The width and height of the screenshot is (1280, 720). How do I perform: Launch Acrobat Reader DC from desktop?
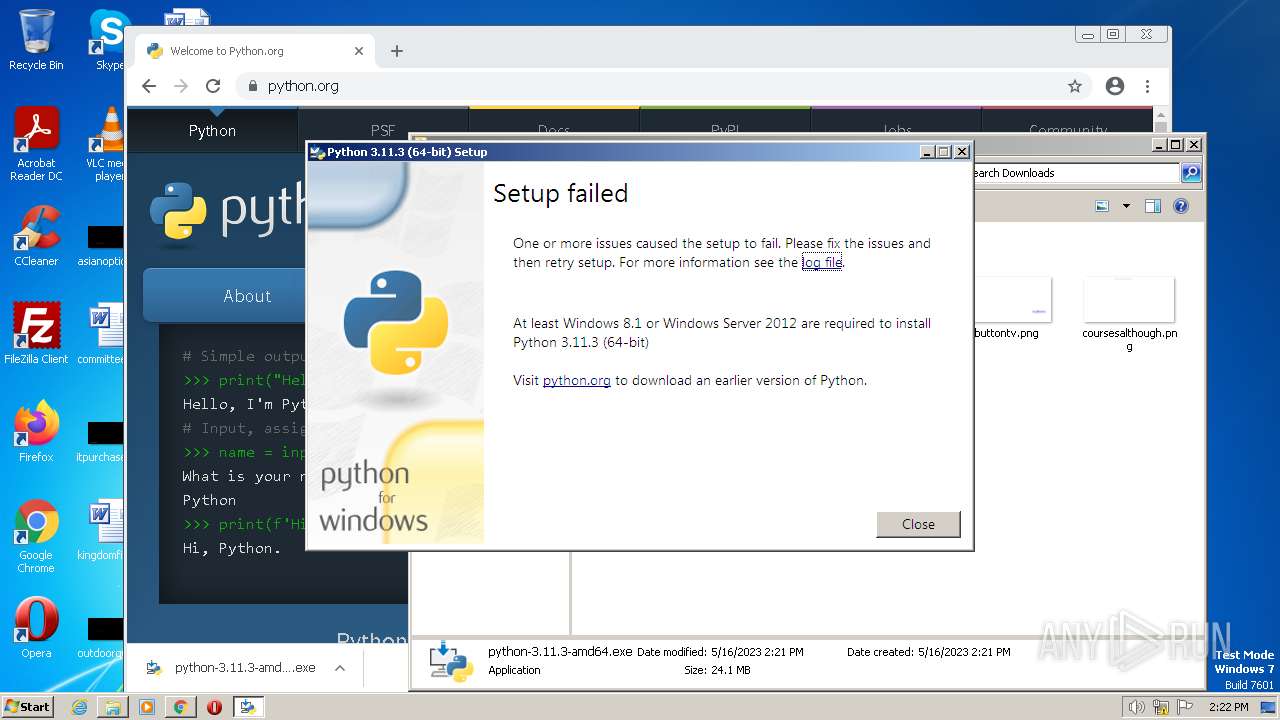coord(36,144)
